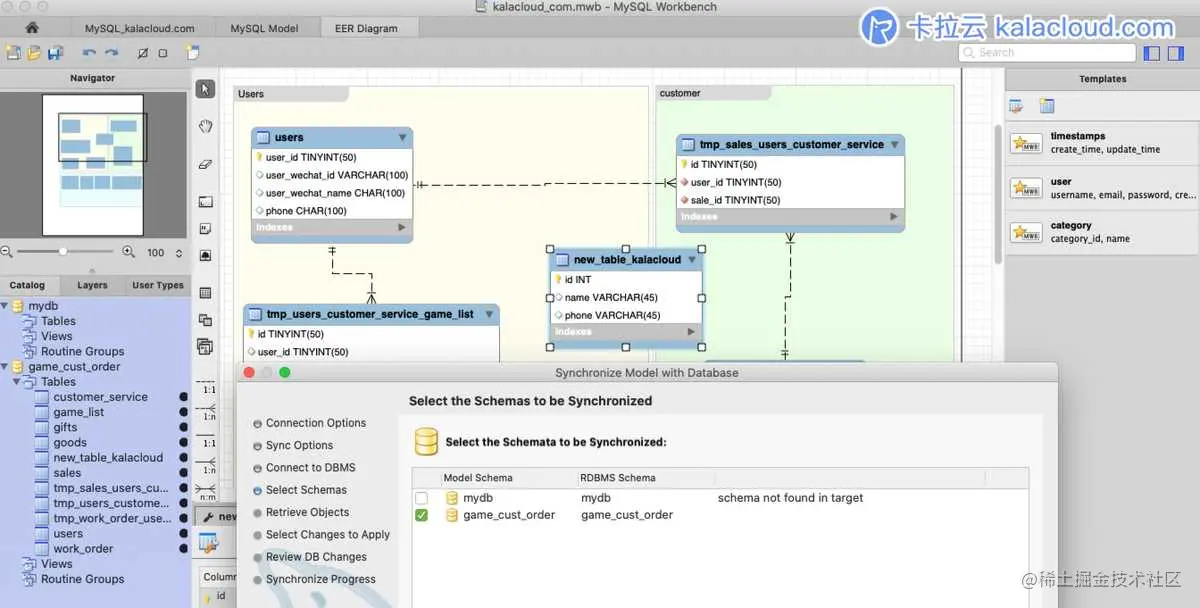Click the category template icon

1026,232
